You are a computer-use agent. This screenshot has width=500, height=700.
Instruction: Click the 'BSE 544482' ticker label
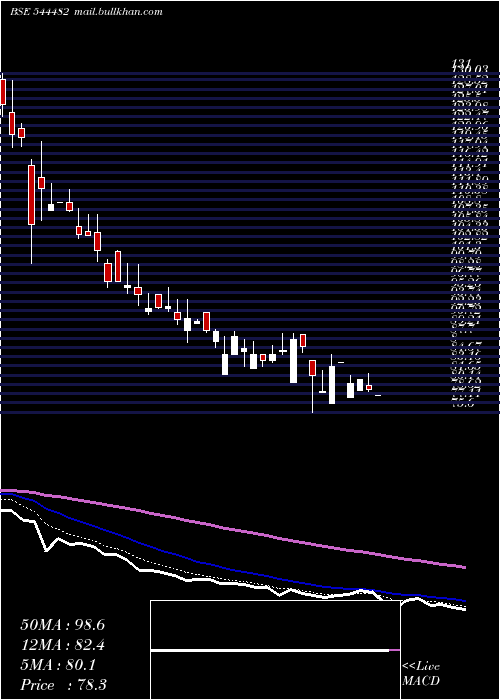pyautogui.click(x=39, y=12)
